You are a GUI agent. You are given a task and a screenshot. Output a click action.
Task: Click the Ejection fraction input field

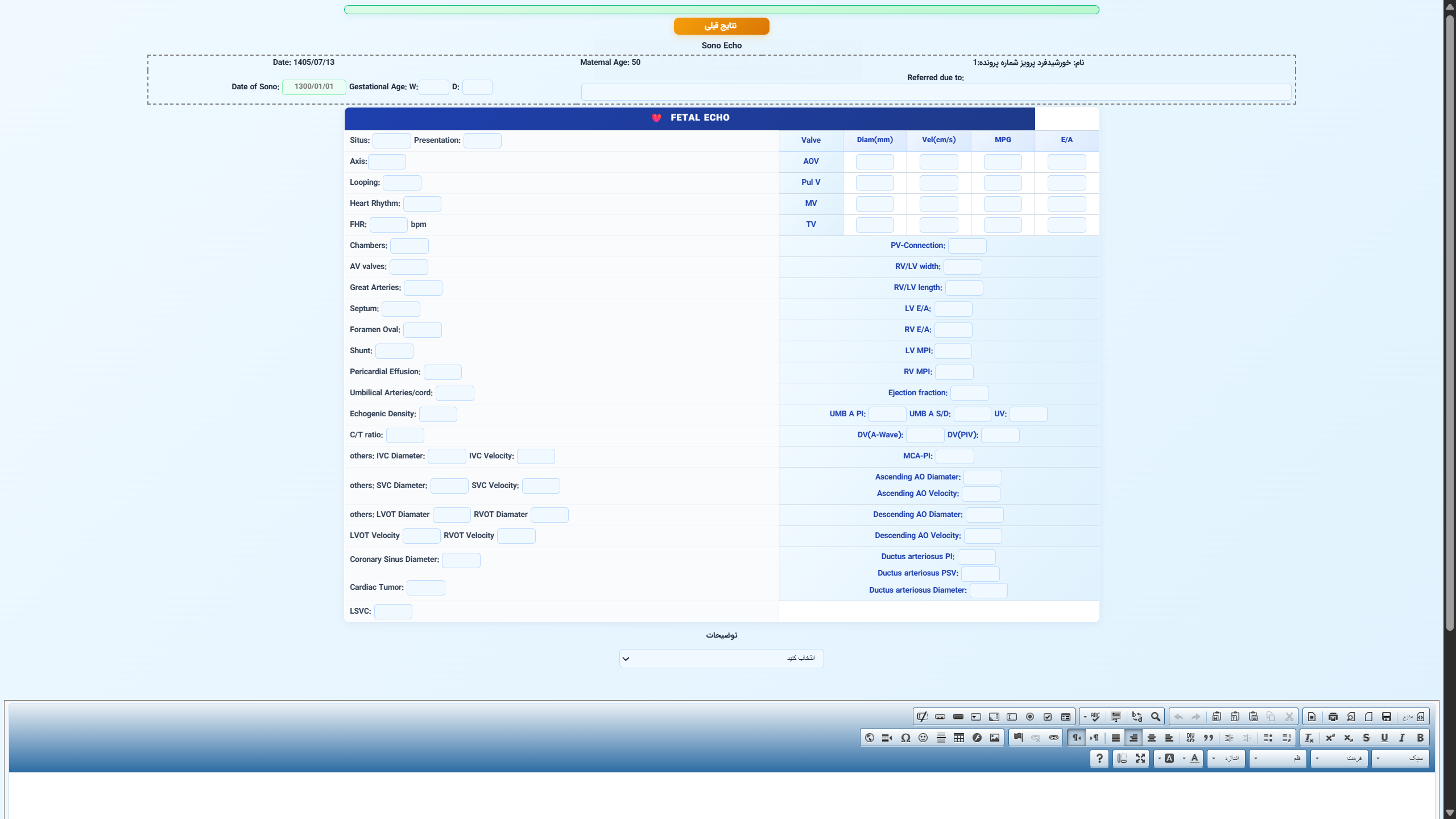click(969, 394)
